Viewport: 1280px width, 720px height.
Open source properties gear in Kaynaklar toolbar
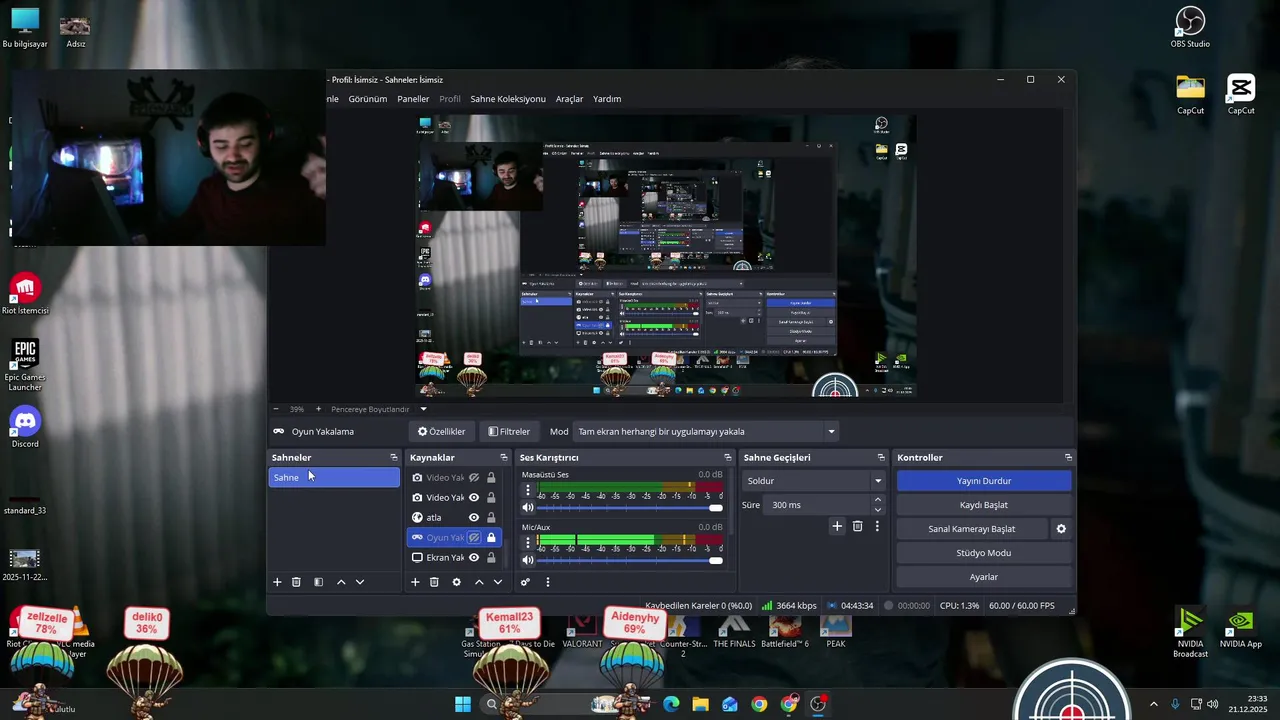pyautogui.click(x=456, y=582)
